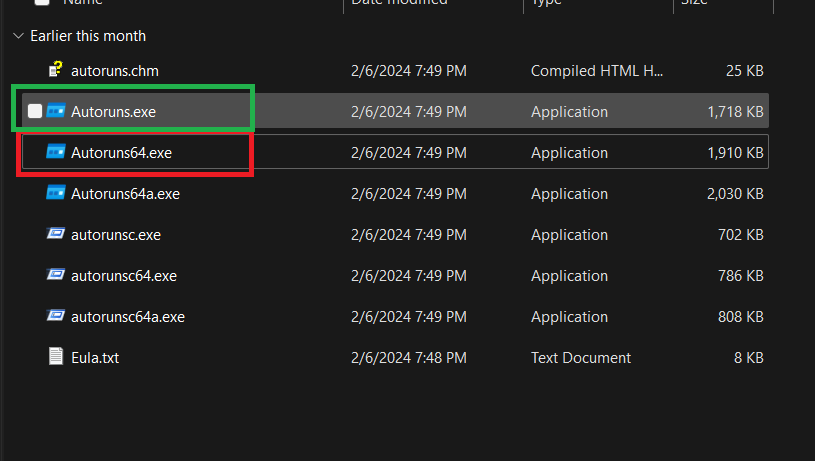Image resolution: width=815 pixels, height=461 pixels.
Task: Sort files by the Name column
Action: [x=84, y=3]
